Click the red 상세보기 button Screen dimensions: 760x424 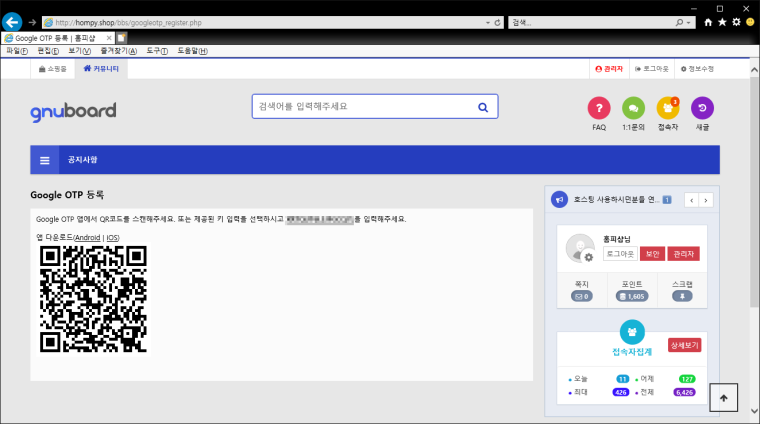(x=685, y=345)
